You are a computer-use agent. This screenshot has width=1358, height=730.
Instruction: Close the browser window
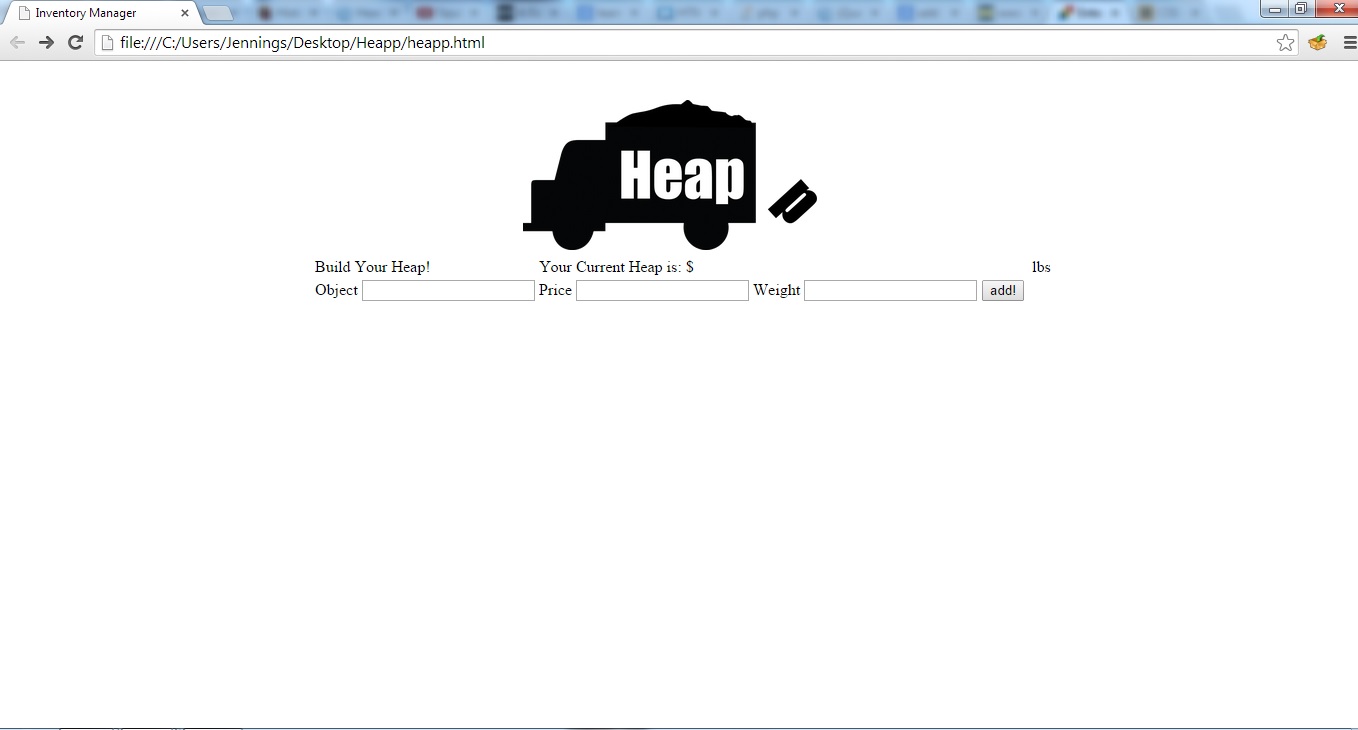[1338, 9]
